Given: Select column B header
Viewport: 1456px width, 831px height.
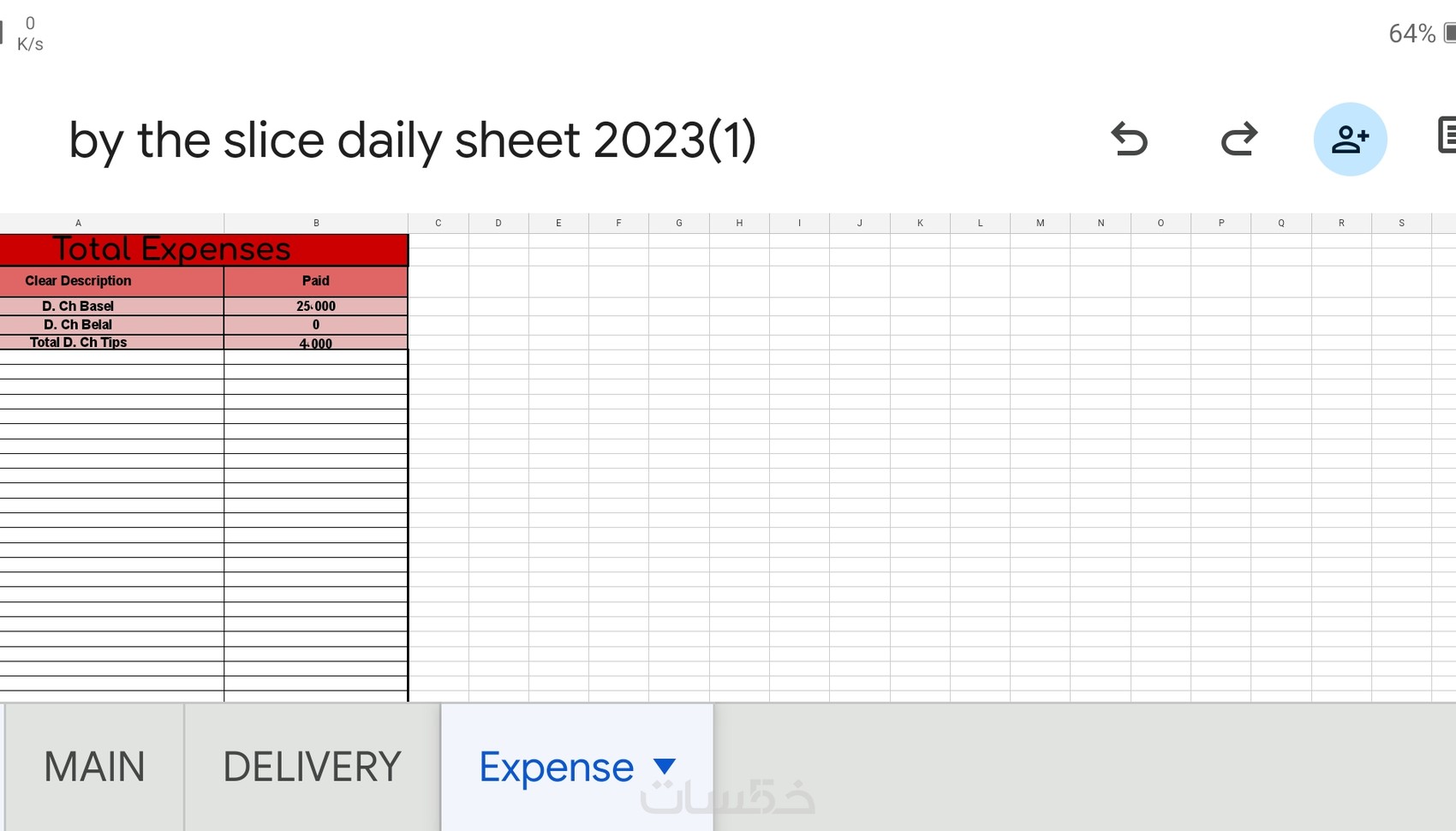Looking at the screenshot, I should click(315, 223).
